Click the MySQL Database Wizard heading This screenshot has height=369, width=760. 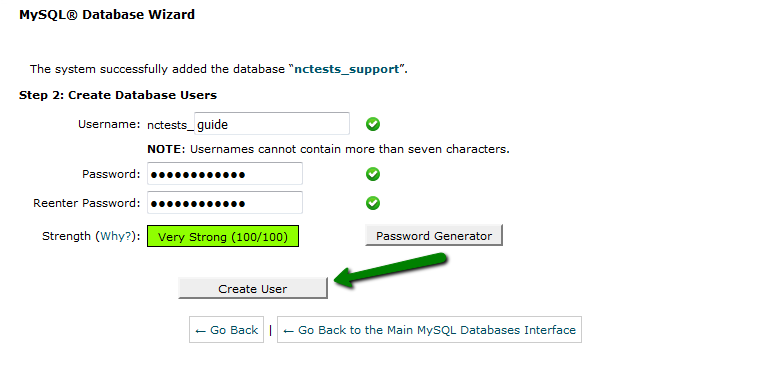pos(107,15)
